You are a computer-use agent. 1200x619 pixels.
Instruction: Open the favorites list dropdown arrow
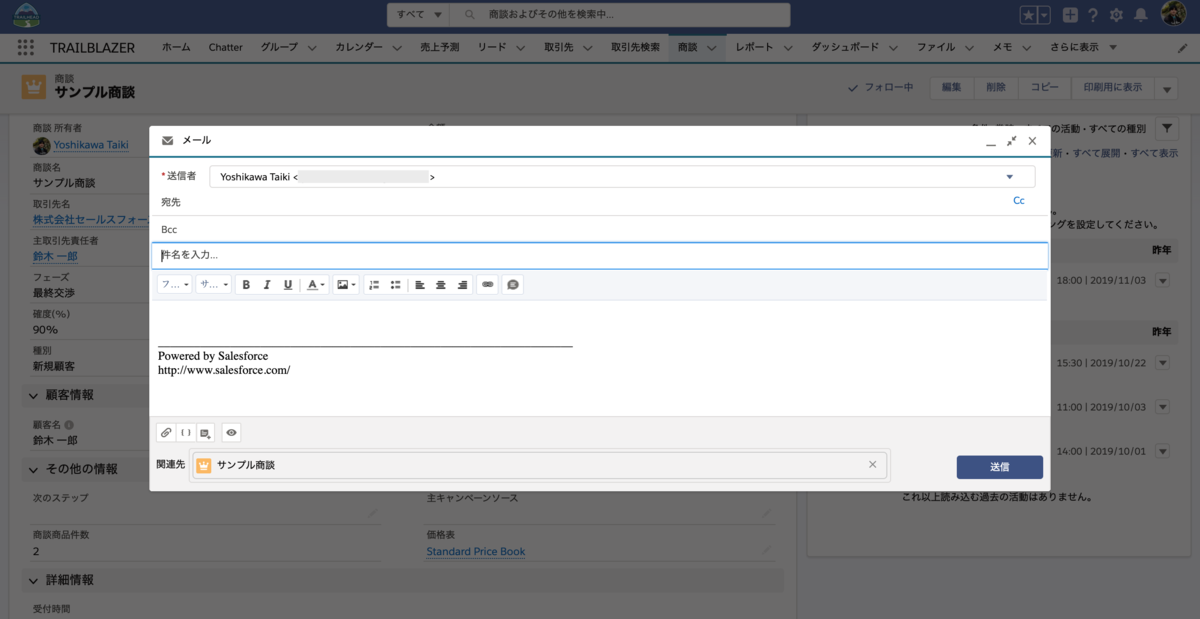1044,15
